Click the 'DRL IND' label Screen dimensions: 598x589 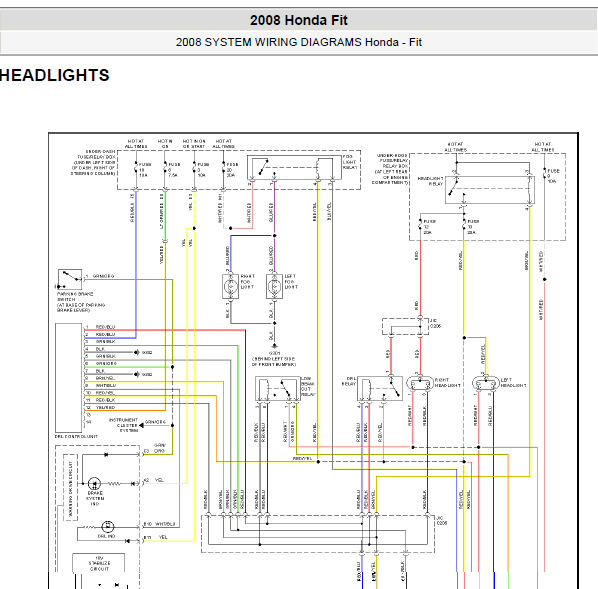coord(106,536)
